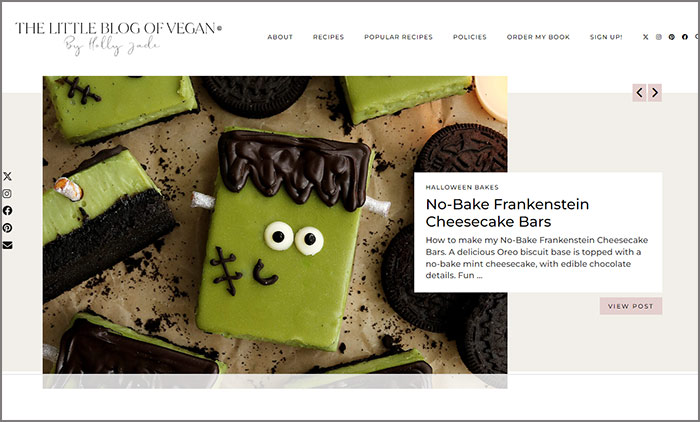Open the Halloween Bakes category link
The height and width of the screenshot is (422, 700).
coord(462,188)
